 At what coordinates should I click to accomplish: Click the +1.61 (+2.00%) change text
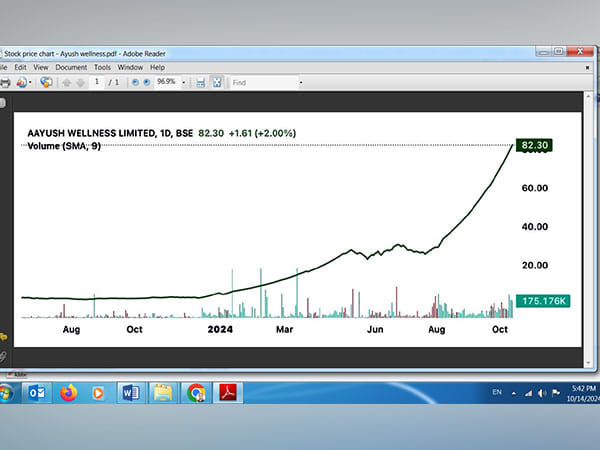[x=262, y=133]
